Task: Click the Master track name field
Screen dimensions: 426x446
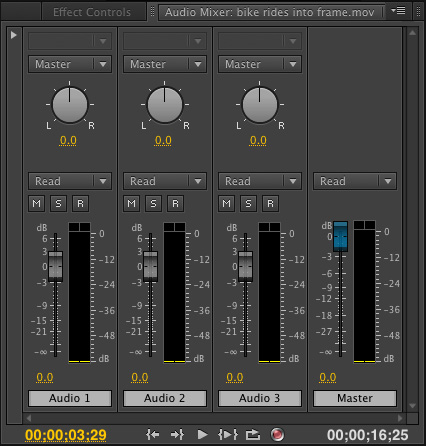Action: (x=355, y=398)
